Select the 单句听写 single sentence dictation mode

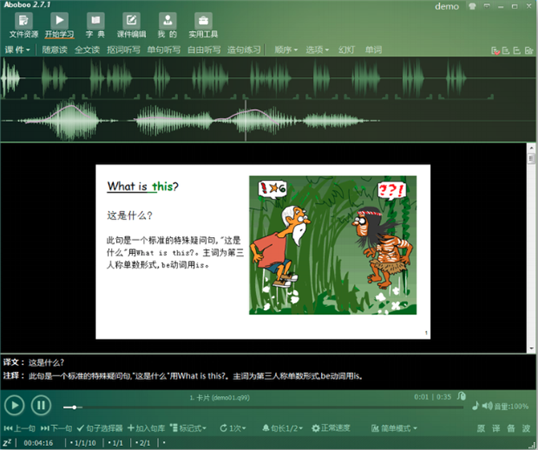(x=164, y=50)
